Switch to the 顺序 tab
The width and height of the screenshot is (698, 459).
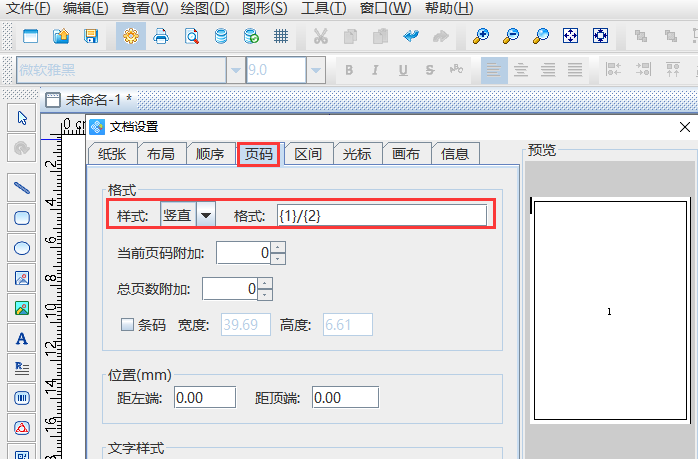click(210, 154)
